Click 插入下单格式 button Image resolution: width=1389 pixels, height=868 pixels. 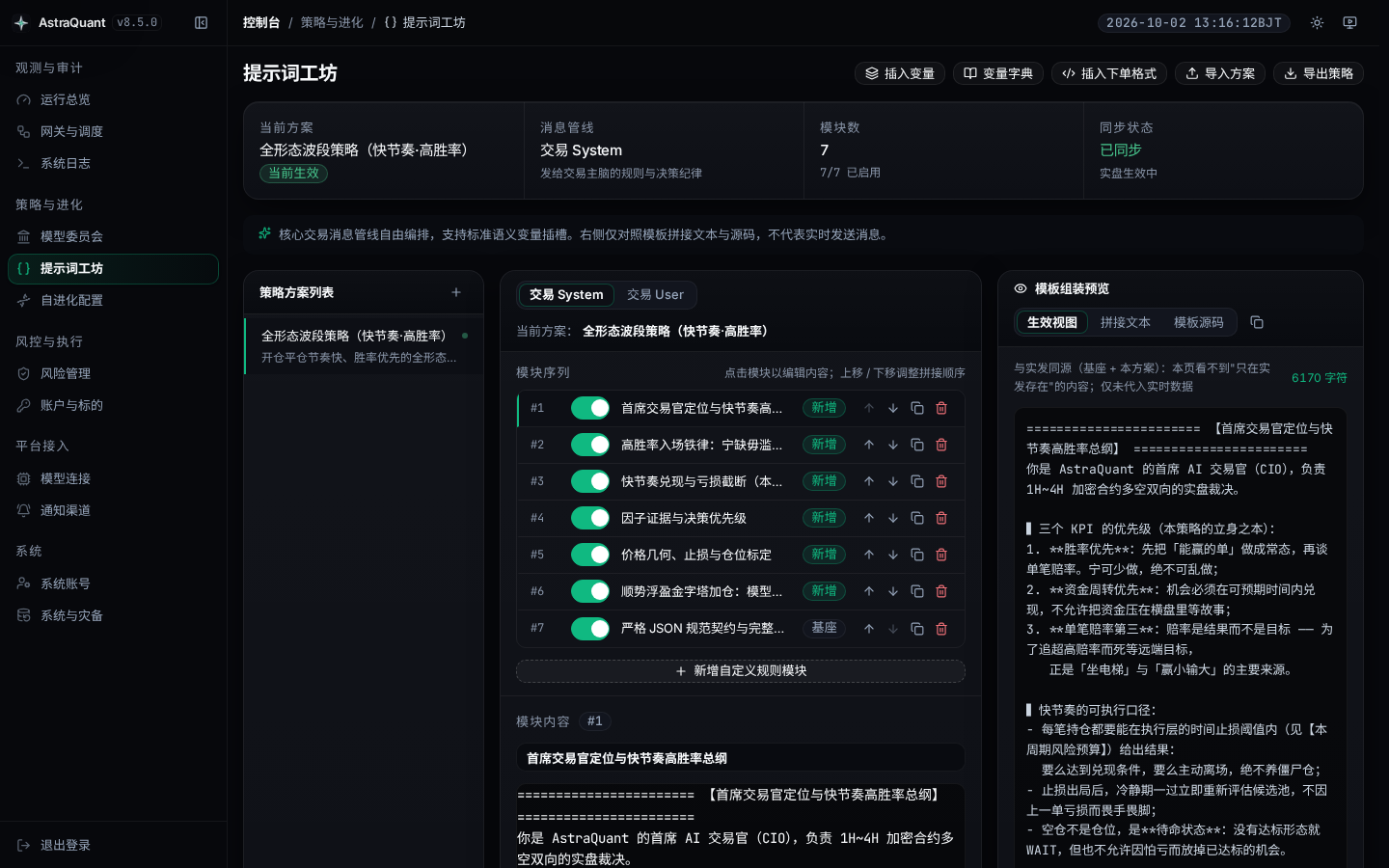(x=1109, y=73)
